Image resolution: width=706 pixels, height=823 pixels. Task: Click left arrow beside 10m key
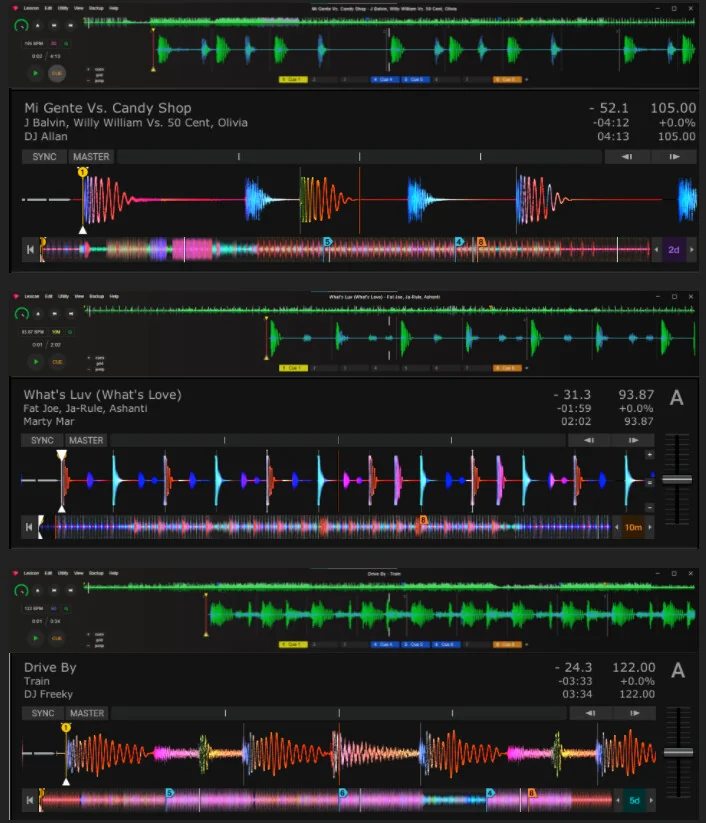point(616,527)
